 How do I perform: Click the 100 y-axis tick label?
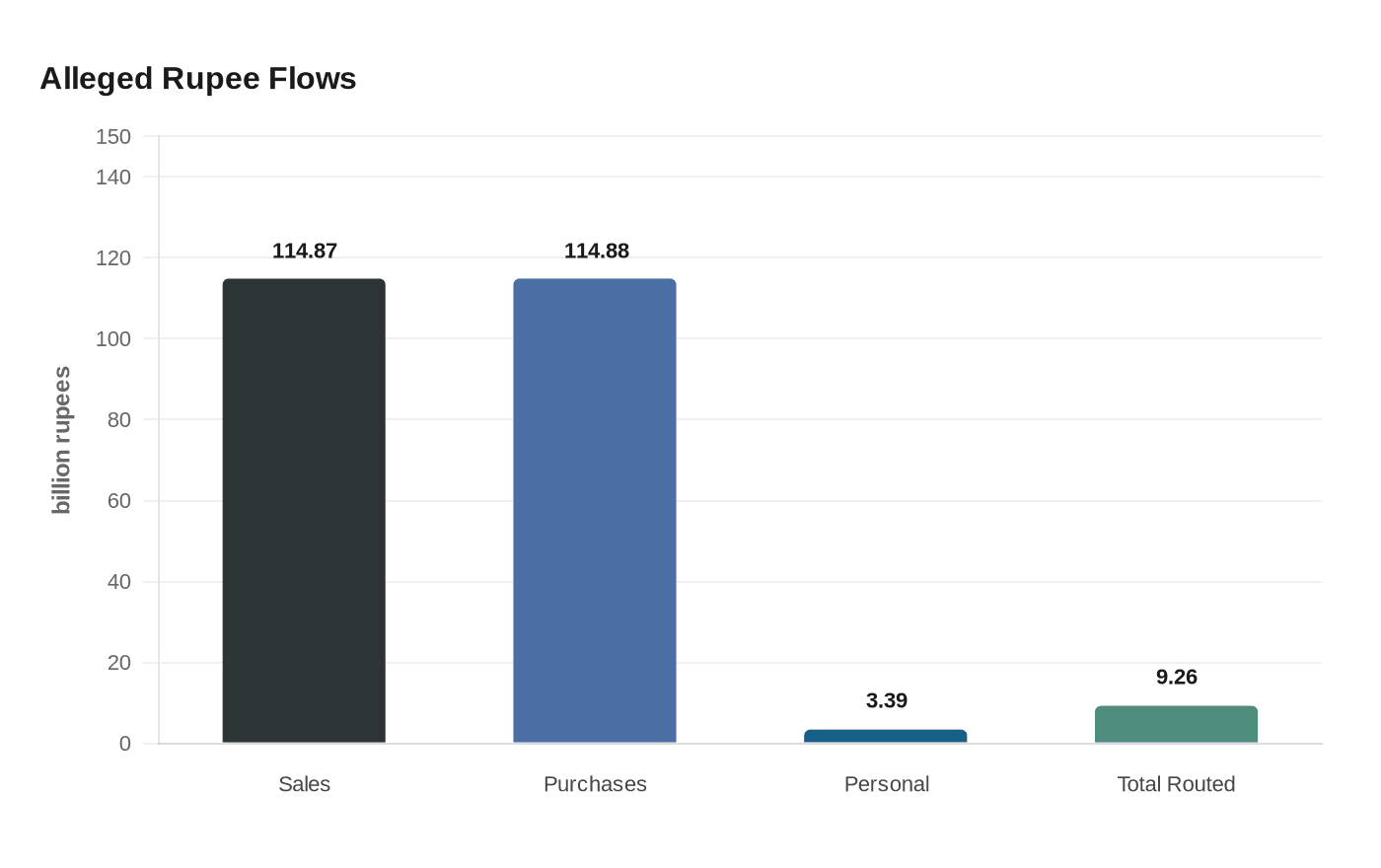tap(113, 339)
